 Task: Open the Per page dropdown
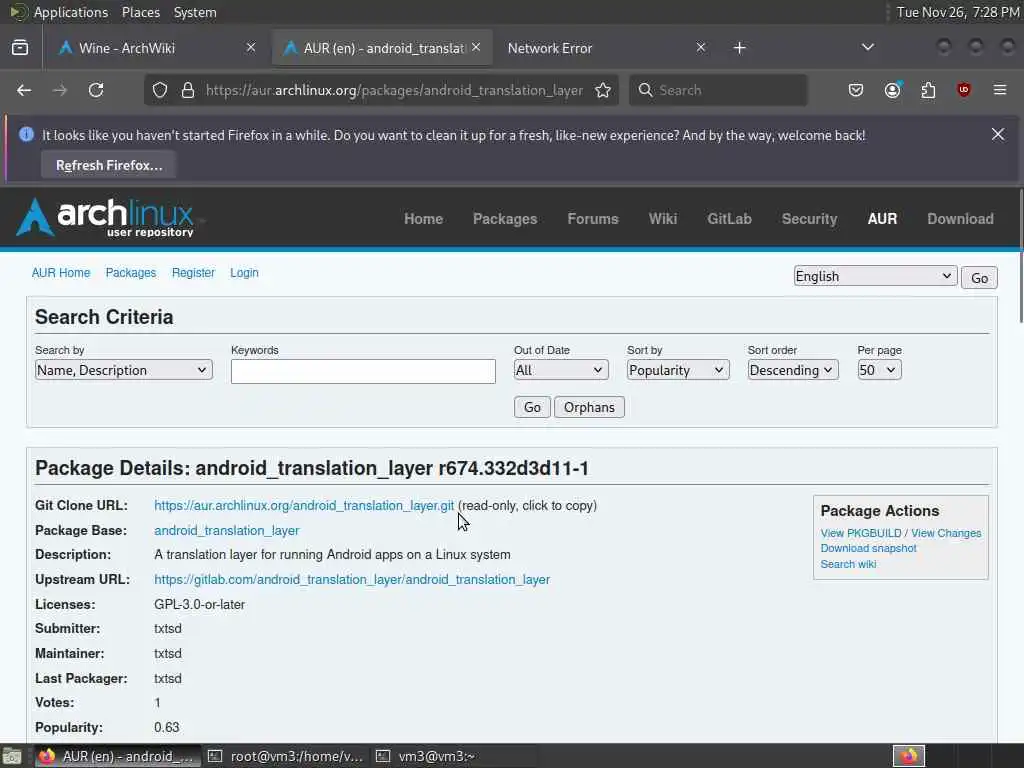tap(879, 370)
